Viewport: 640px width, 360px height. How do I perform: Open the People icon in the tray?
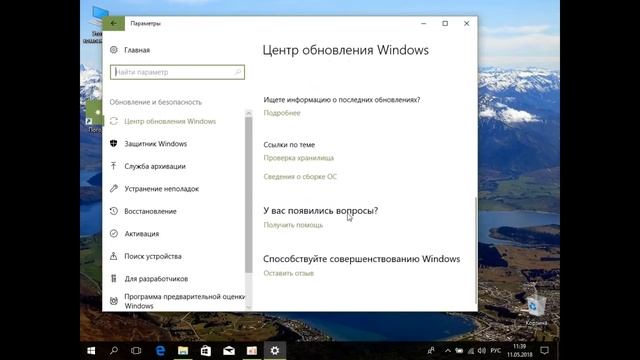click(431, 351)
